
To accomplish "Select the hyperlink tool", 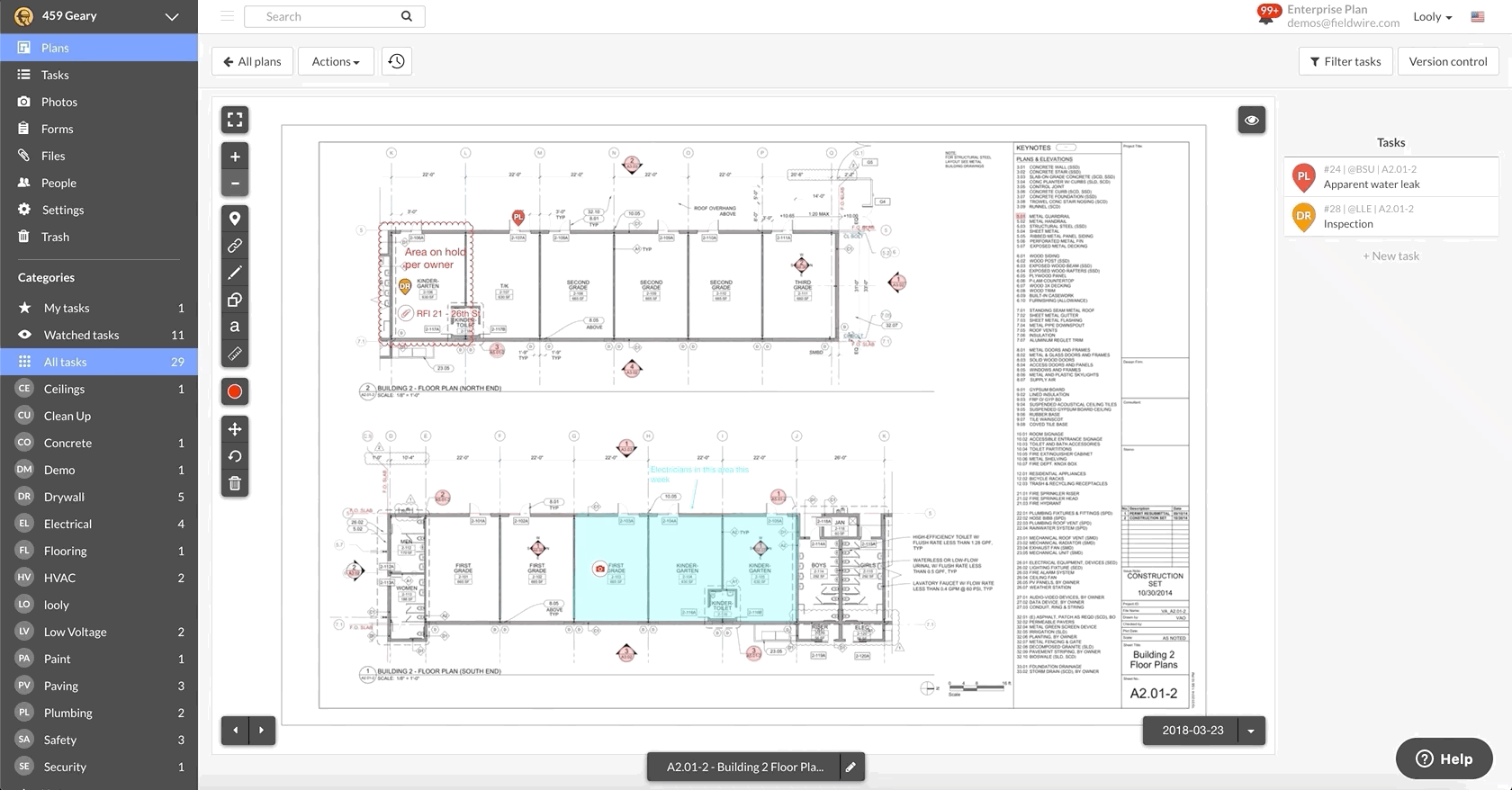I will pyautogui.click(x=235, y=246).
